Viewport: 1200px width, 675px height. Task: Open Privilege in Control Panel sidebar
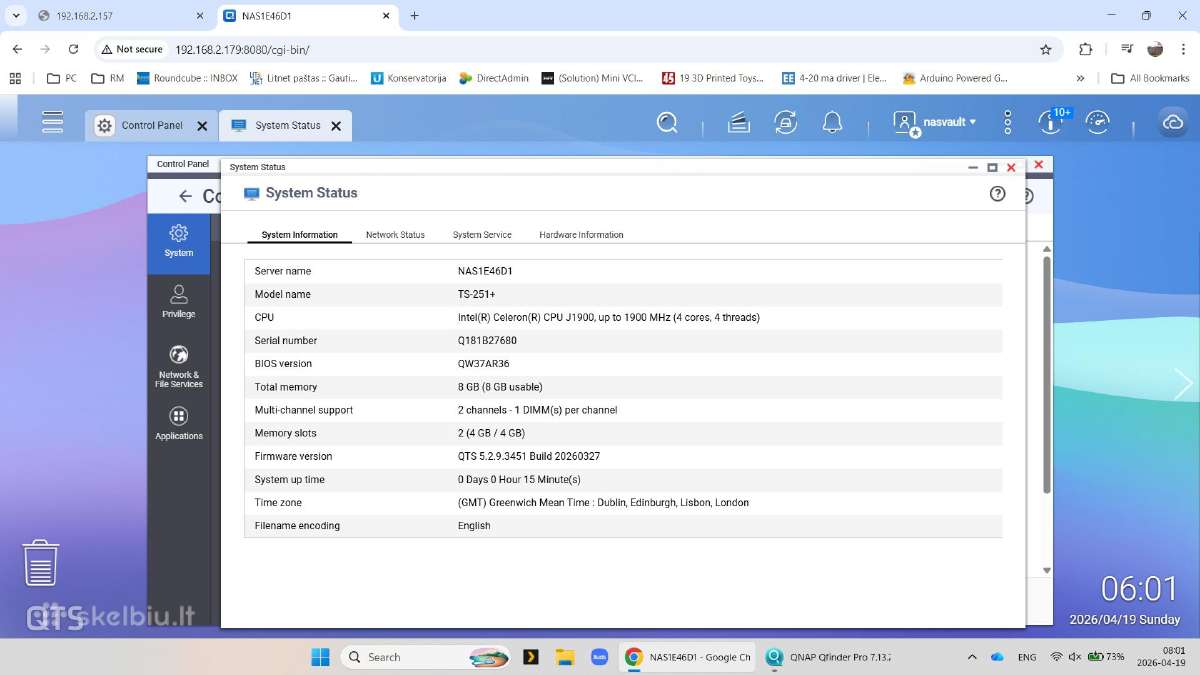click(179, 302)
